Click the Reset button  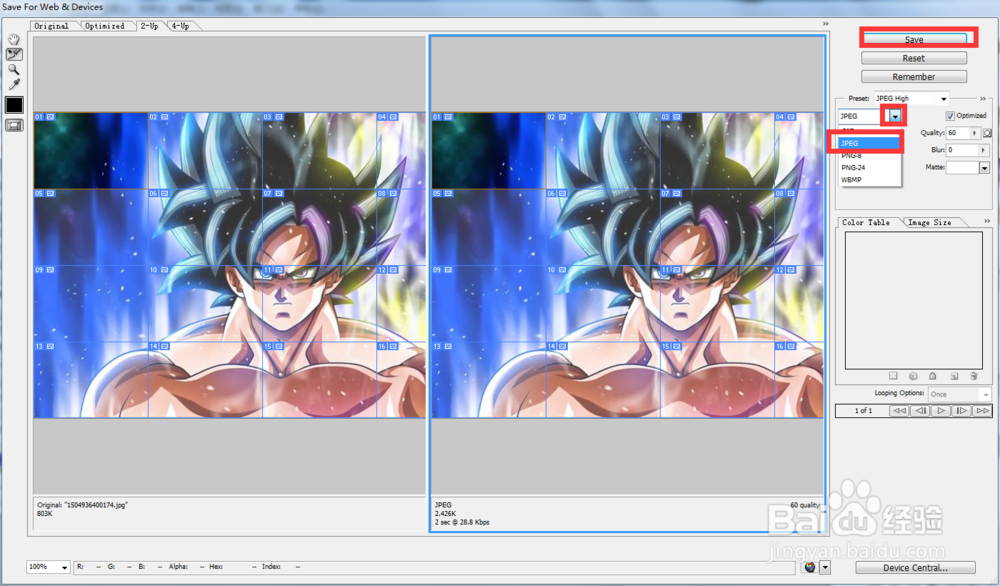pos(914,58)
